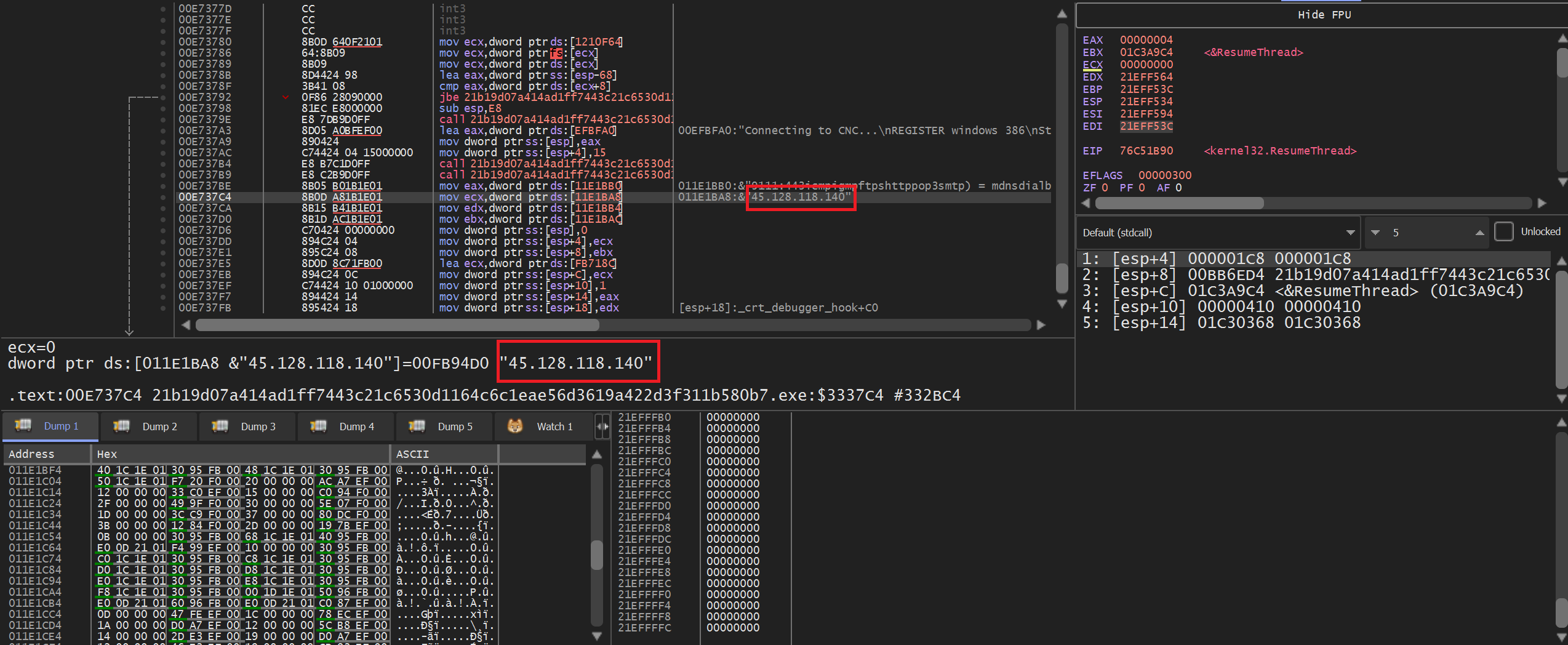
Task: Click the Dump 5 tab icon
Action: (x=417, y=426)
